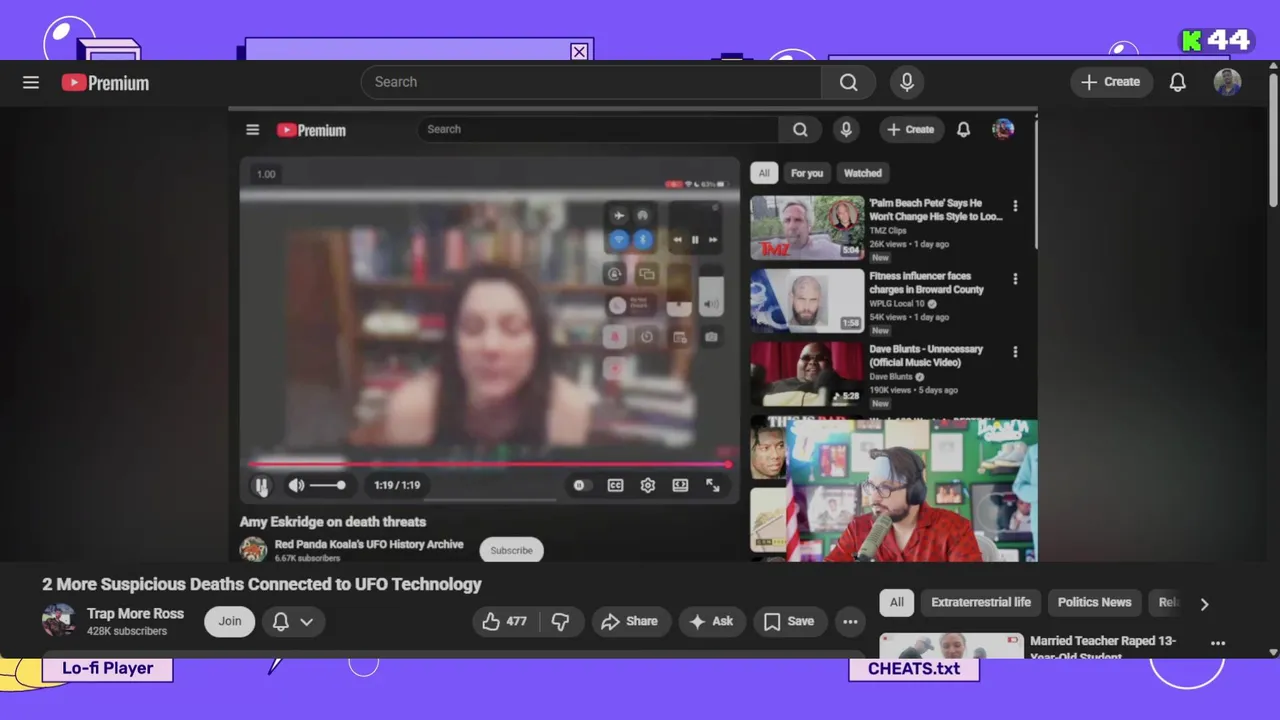
Task: Click the 'Amy Eskridge on death threats' title
Action: pos(333,522)
